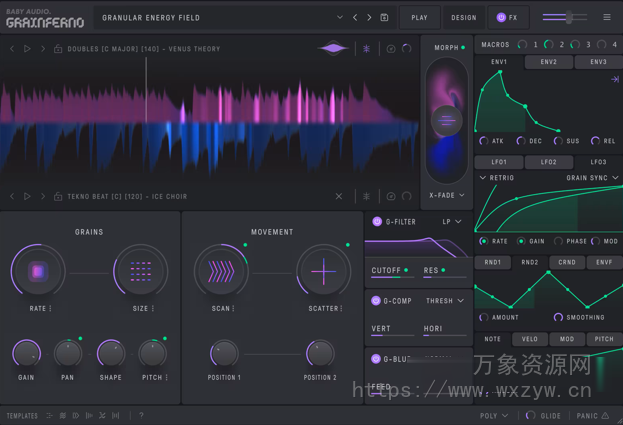Switch to the ENV3 tab
The width and height of the screenshot is (623, 425).
tap(598, 62)
